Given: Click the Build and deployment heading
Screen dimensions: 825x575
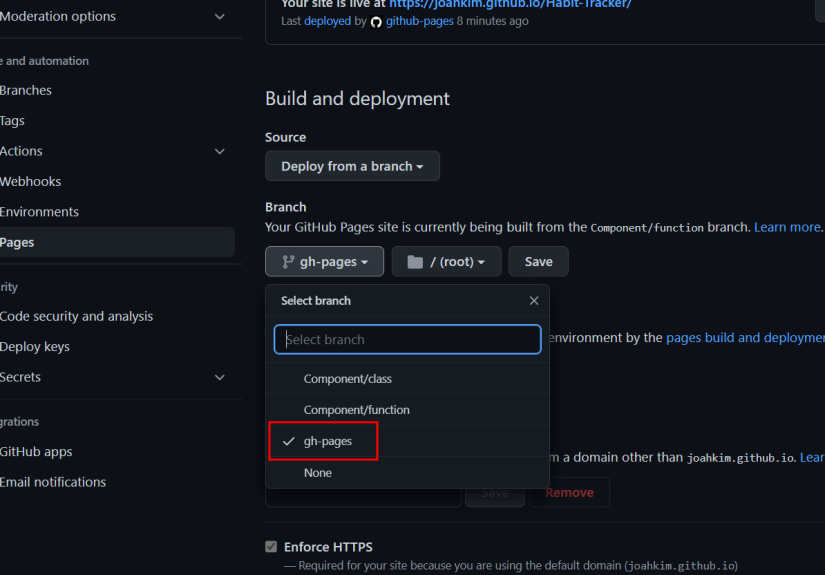Looking at the screenshot, I should tap(357, 99).
